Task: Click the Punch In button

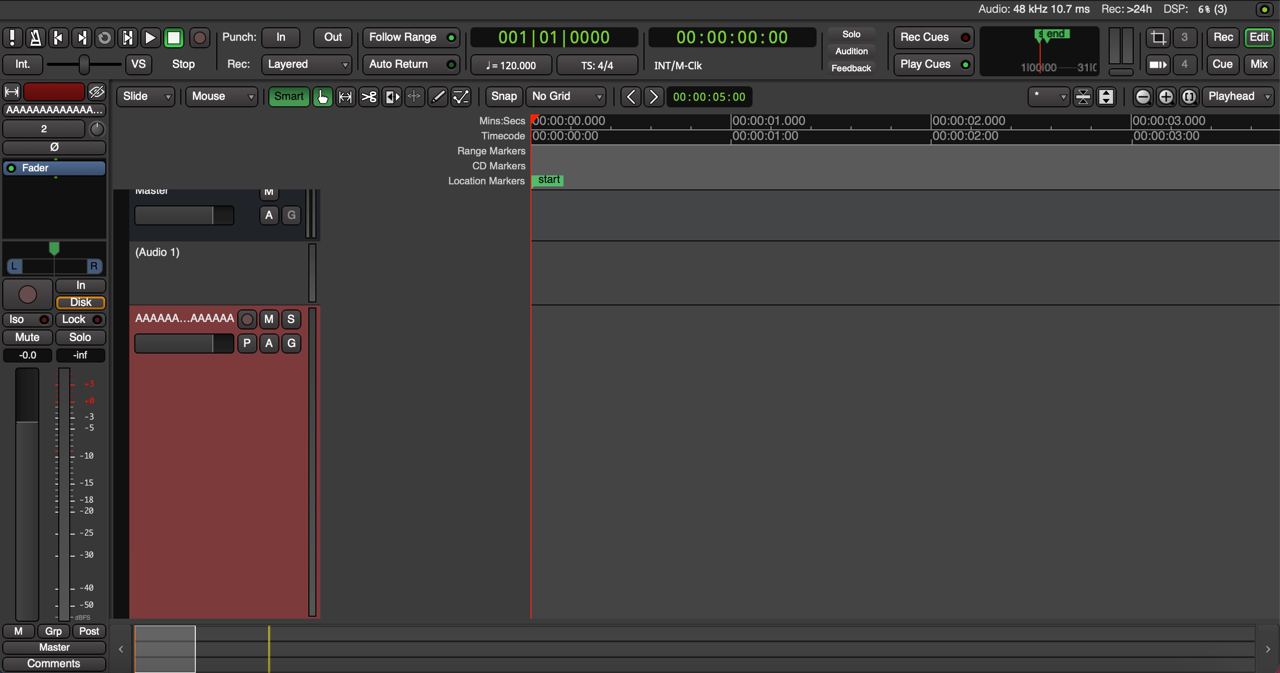Action: tap(281, 37)
